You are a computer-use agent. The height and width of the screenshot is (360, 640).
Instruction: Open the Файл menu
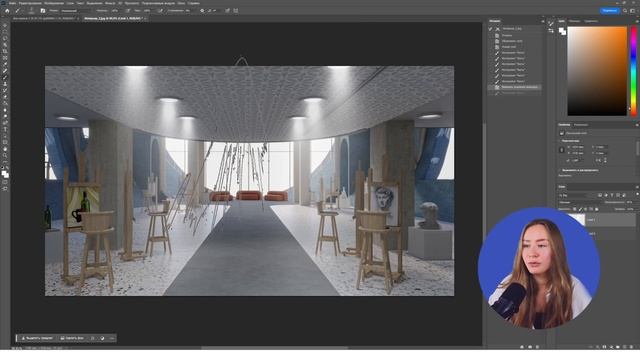click(12, 3)
